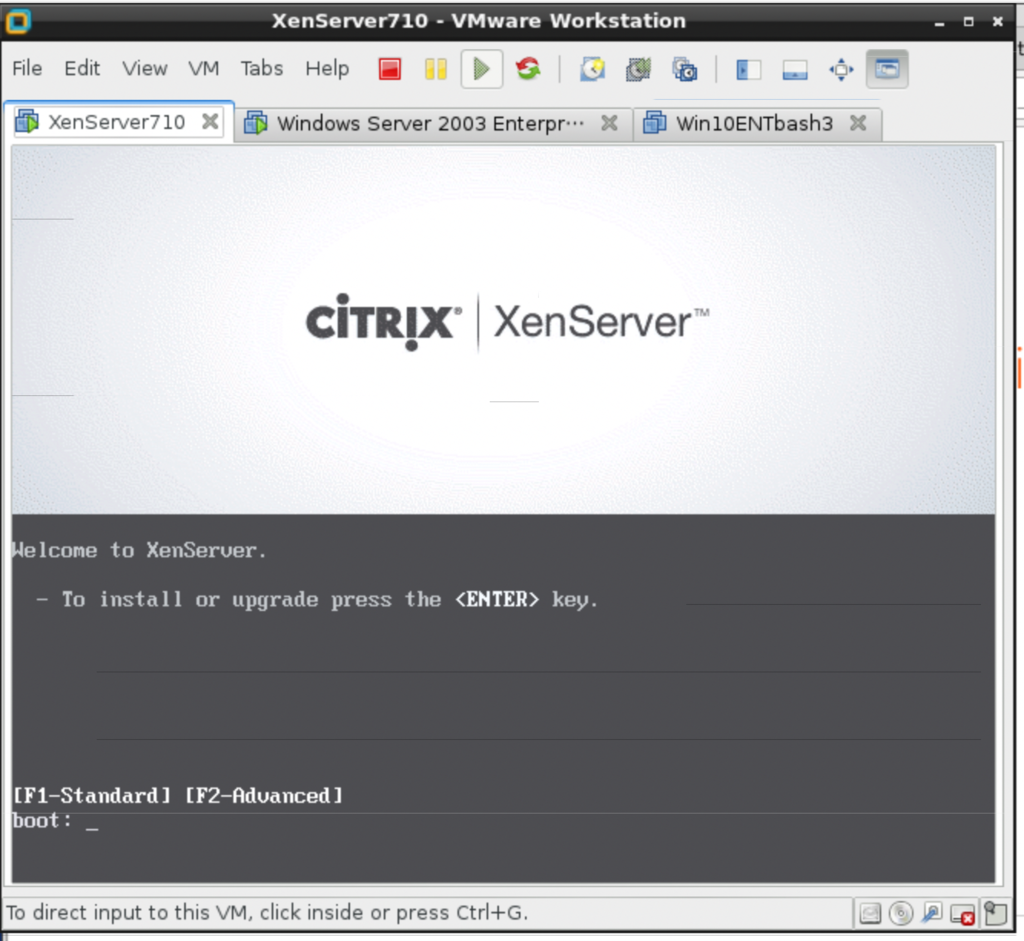
Task: Click the revert to snapshot icon
Action: [x=638, y=69]
